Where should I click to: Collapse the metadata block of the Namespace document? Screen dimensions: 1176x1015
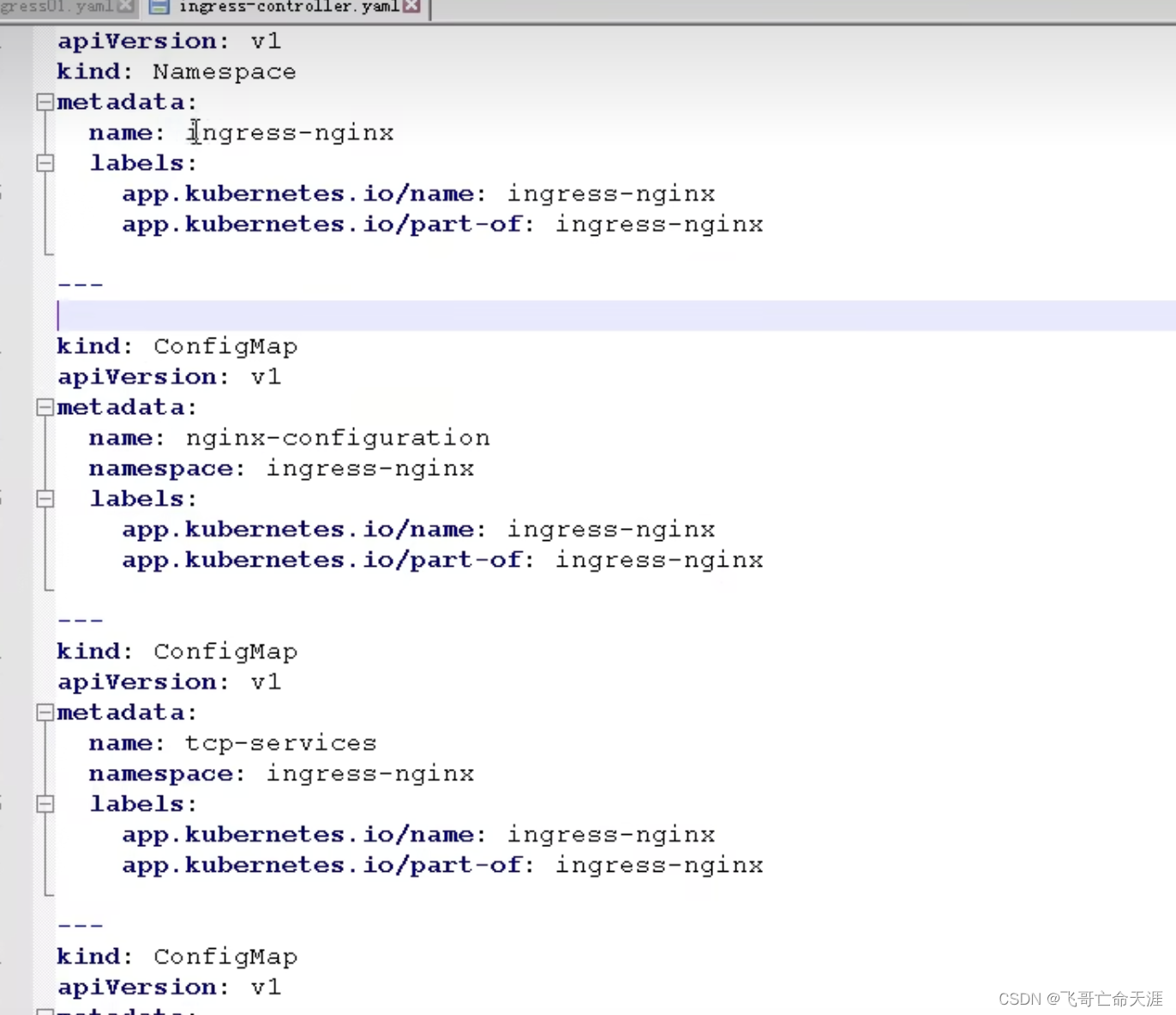click(x=45, y=102)
